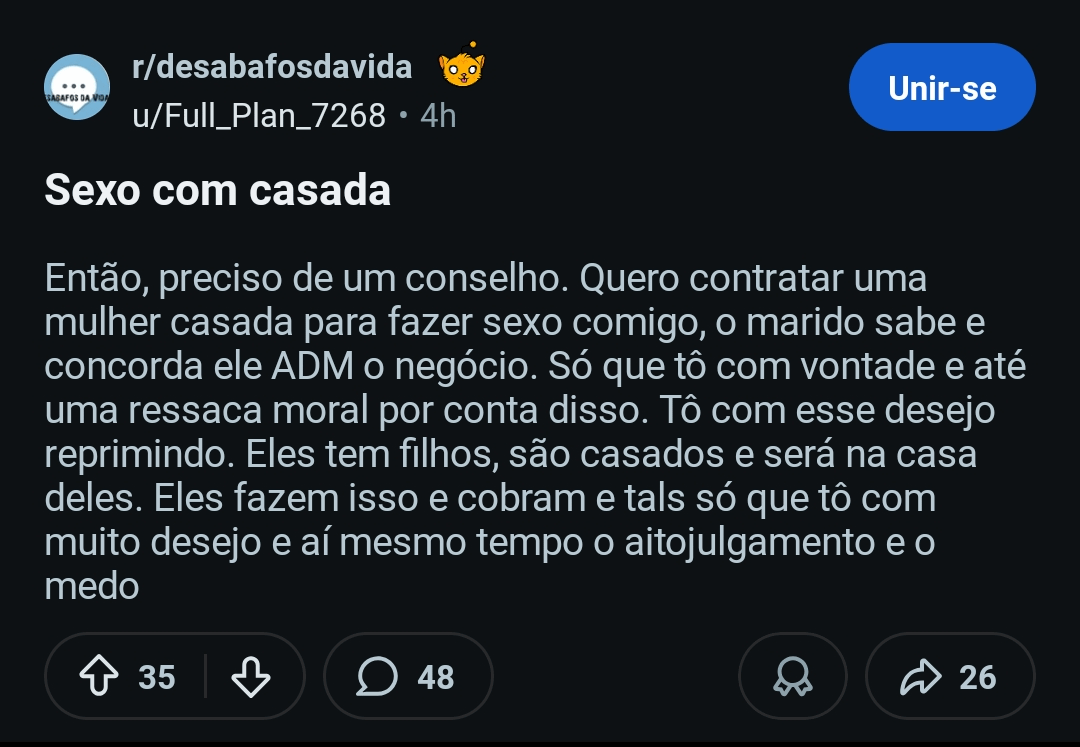Click the 4h post timestamp
This screenshot has width=1080, height=747.
[x=438, y=116]
